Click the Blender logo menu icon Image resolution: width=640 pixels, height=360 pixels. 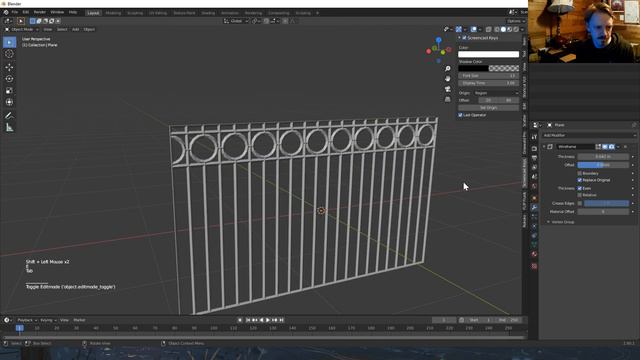point(6,13)
